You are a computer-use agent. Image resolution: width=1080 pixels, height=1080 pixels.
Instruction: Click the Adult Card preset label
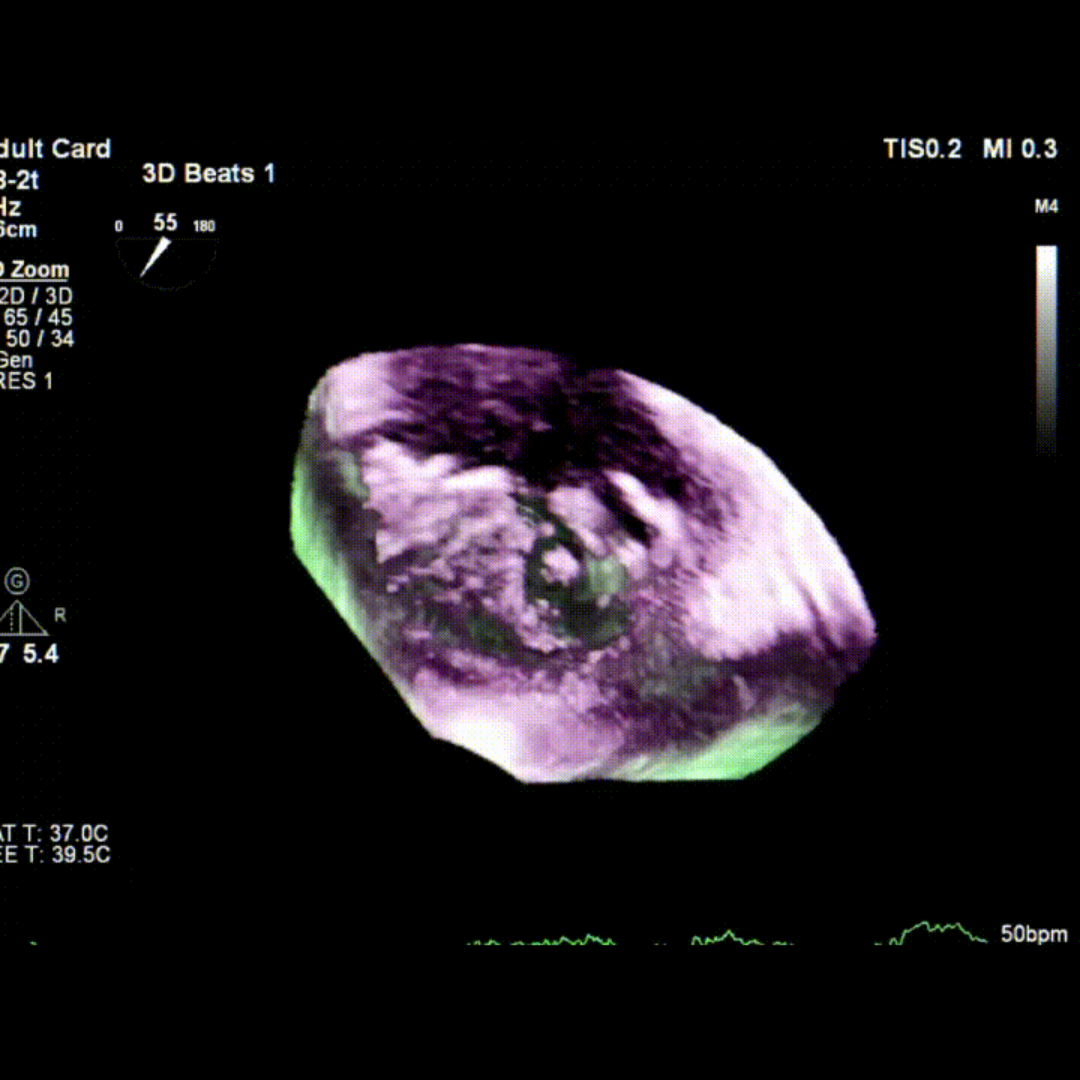point(55,149)
